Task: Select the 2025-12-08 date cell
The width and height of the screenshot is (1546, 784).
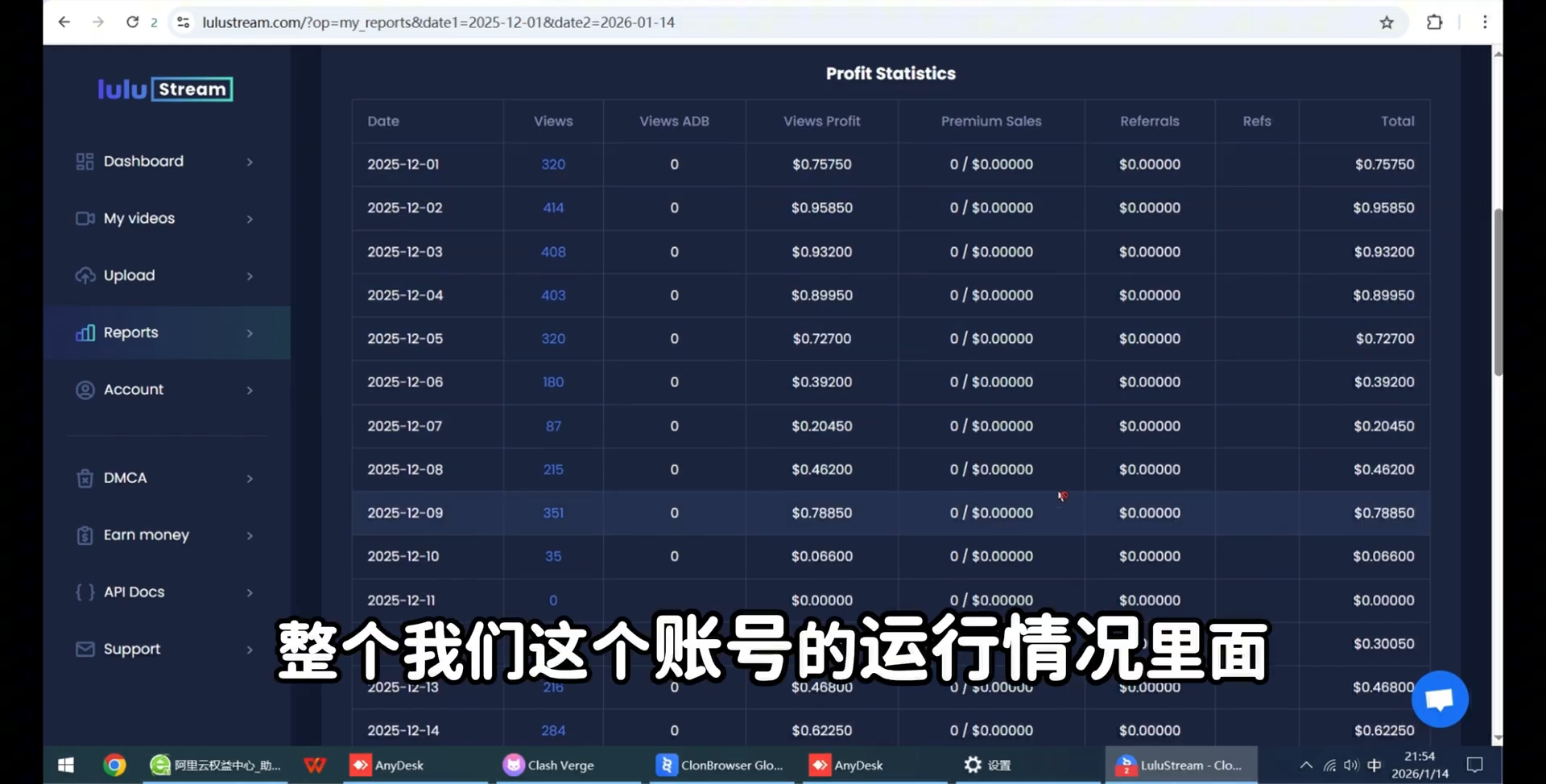Action: [405, 469]
